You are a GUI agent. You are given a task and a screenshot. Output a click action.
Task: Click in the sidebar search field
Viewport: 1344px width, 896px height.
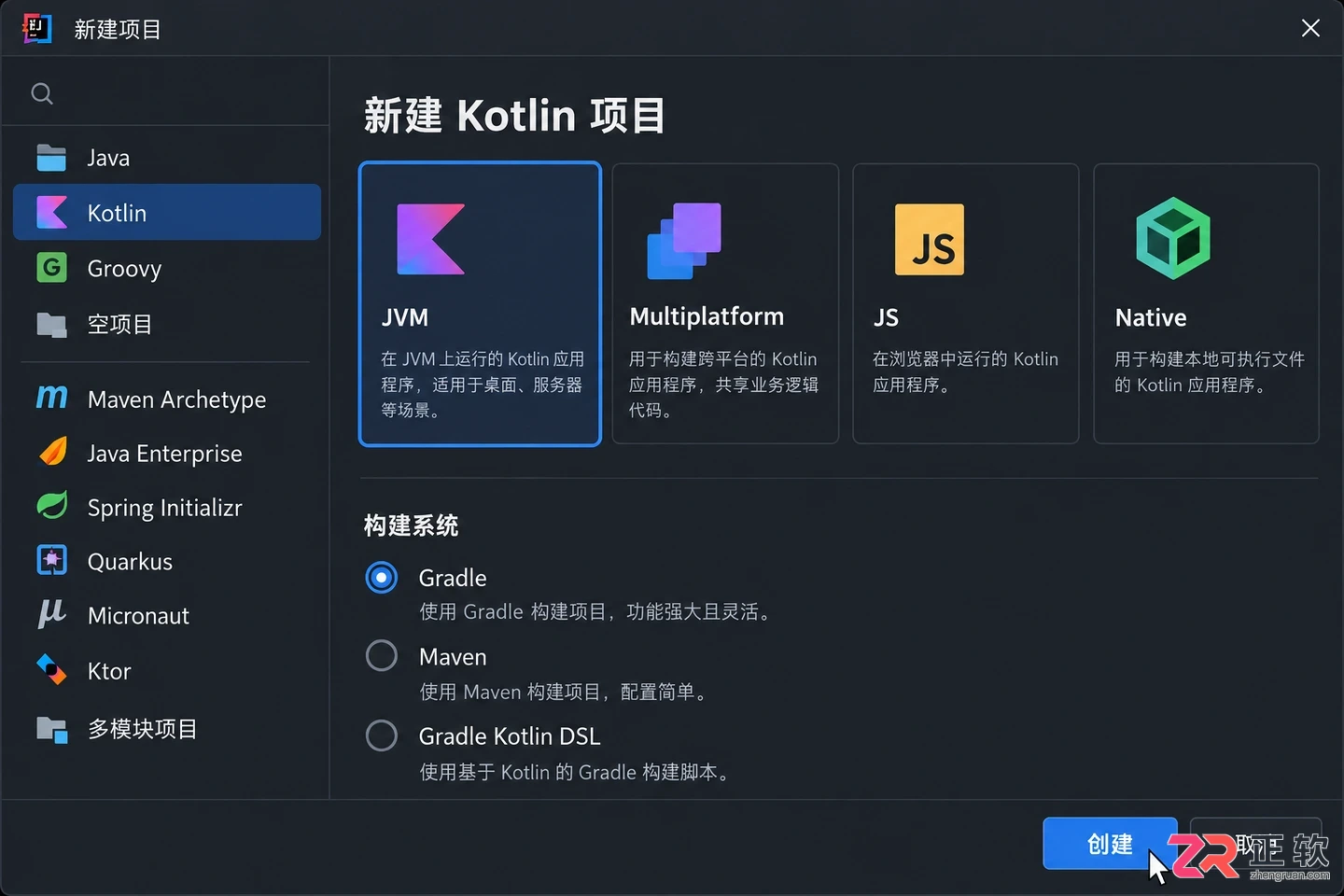click(166, 93)
